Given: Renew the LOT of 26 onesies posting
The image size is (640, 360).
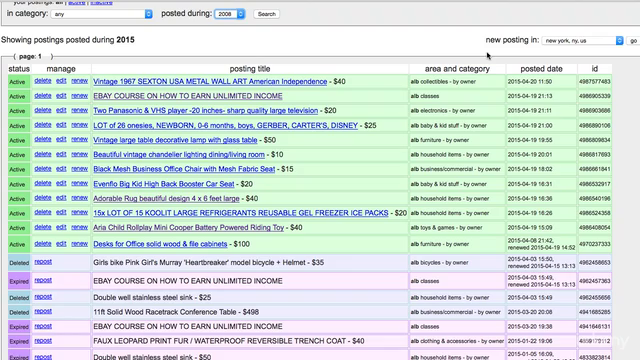Looking at the screenshot, I should [80, 125].
